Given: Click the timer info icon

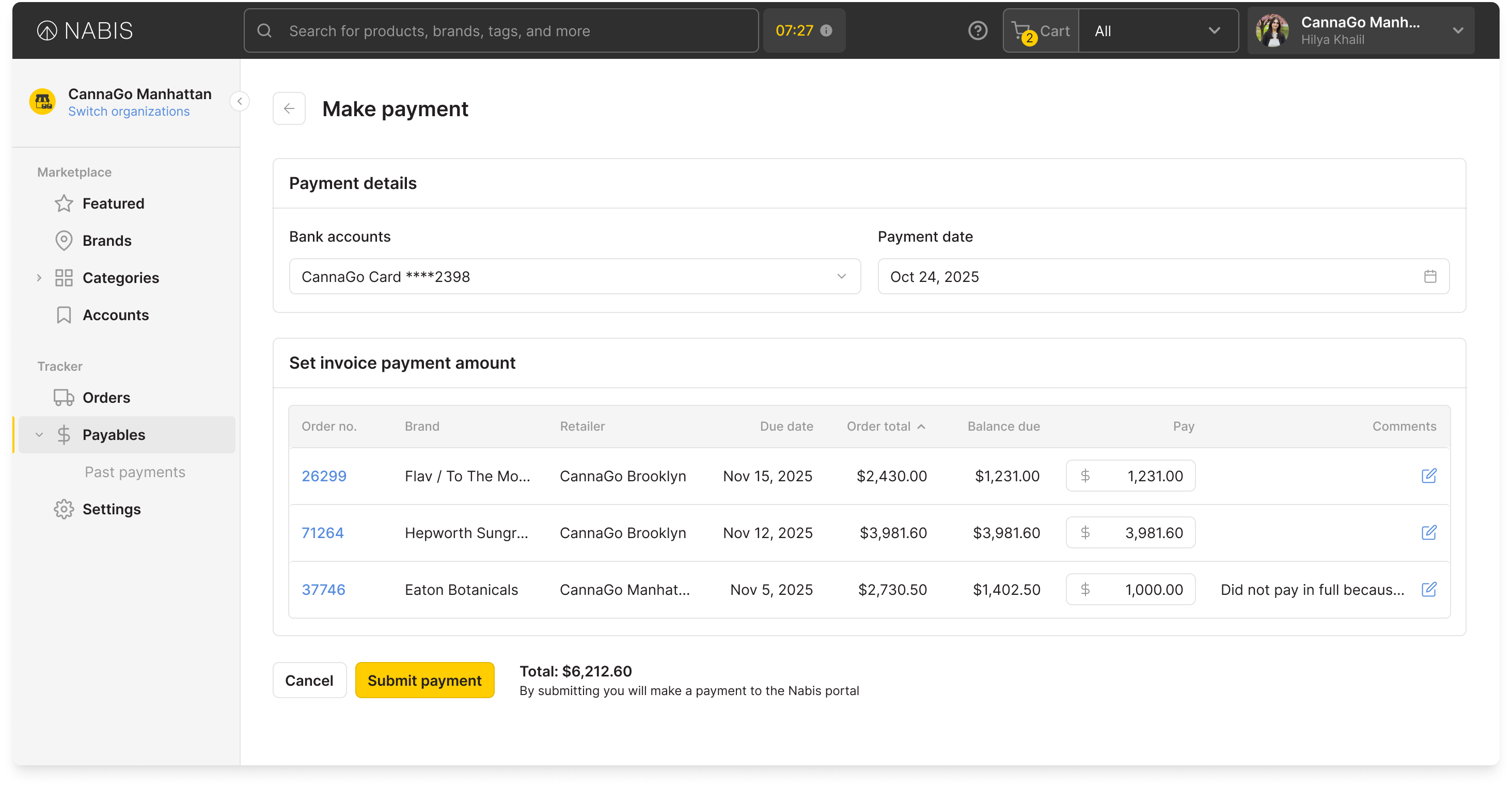Looking at the screenshot, I should point(826,30).
